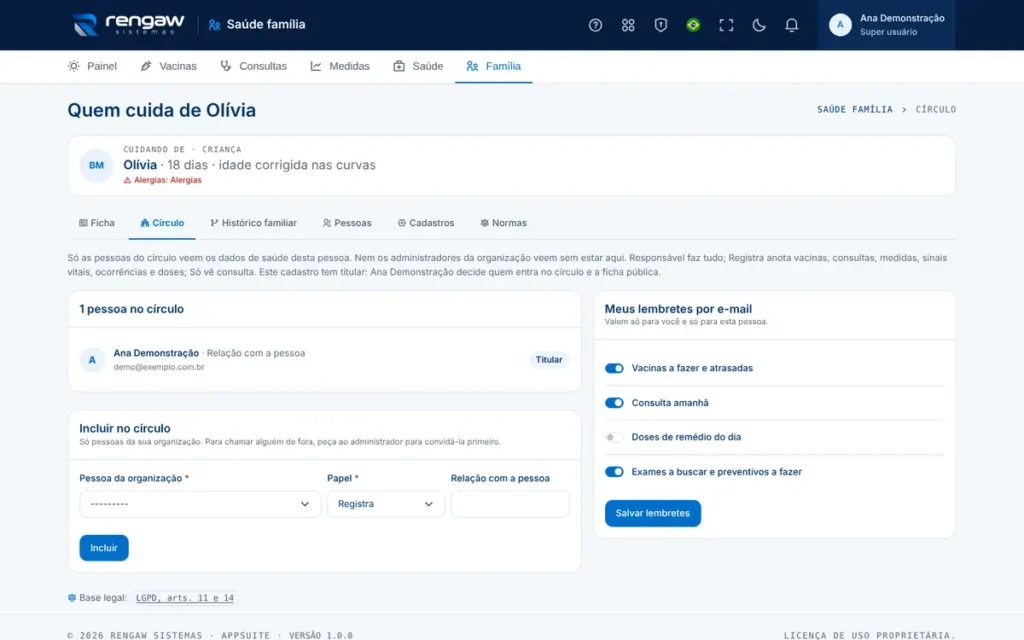The height and width of the screenshot is (640, 1024).
Task: Change language via Brazil flag icon
Action: pos(693,25)
